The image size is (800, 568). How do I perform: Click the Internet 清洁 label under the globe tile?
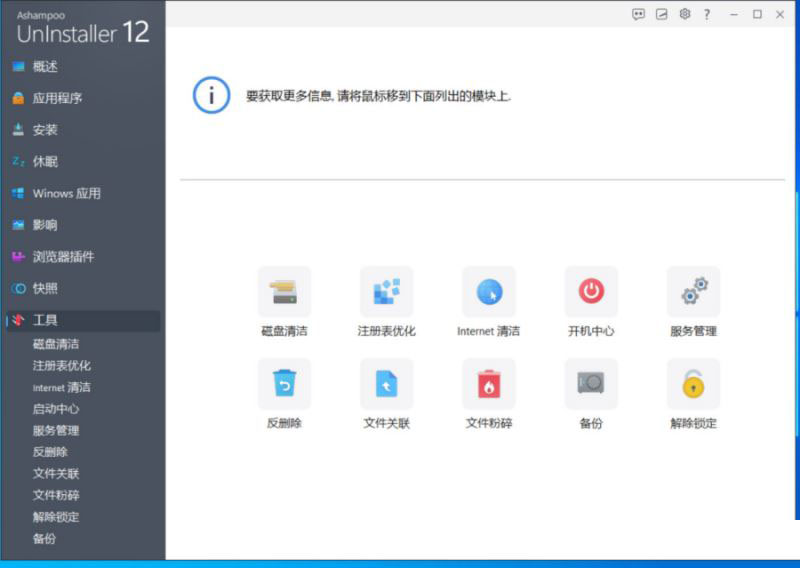coord(489,331)
